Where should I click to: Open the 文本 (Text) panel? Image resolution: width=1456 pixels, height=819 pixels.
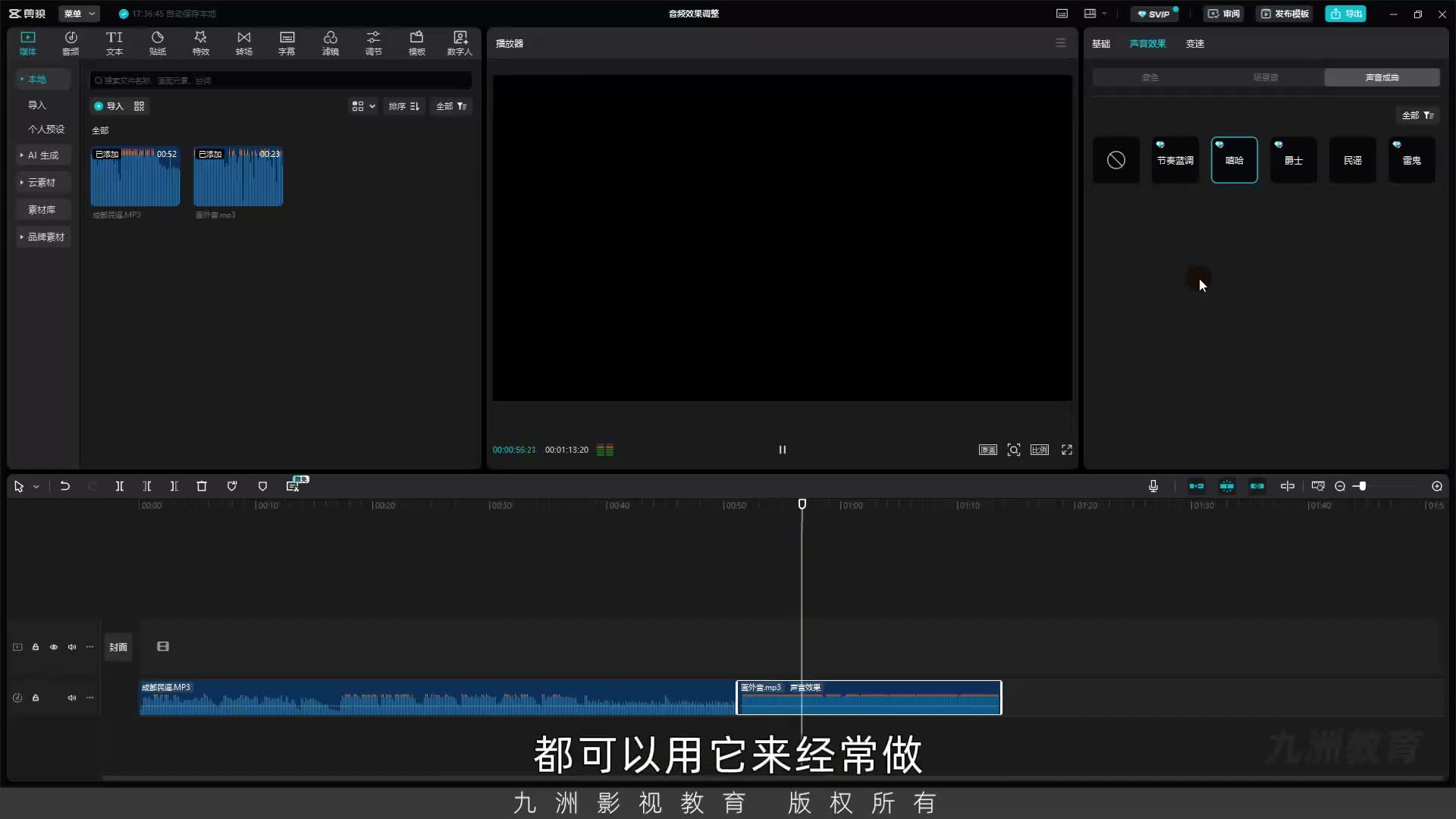pyautogui.click(x=114, y=43)
